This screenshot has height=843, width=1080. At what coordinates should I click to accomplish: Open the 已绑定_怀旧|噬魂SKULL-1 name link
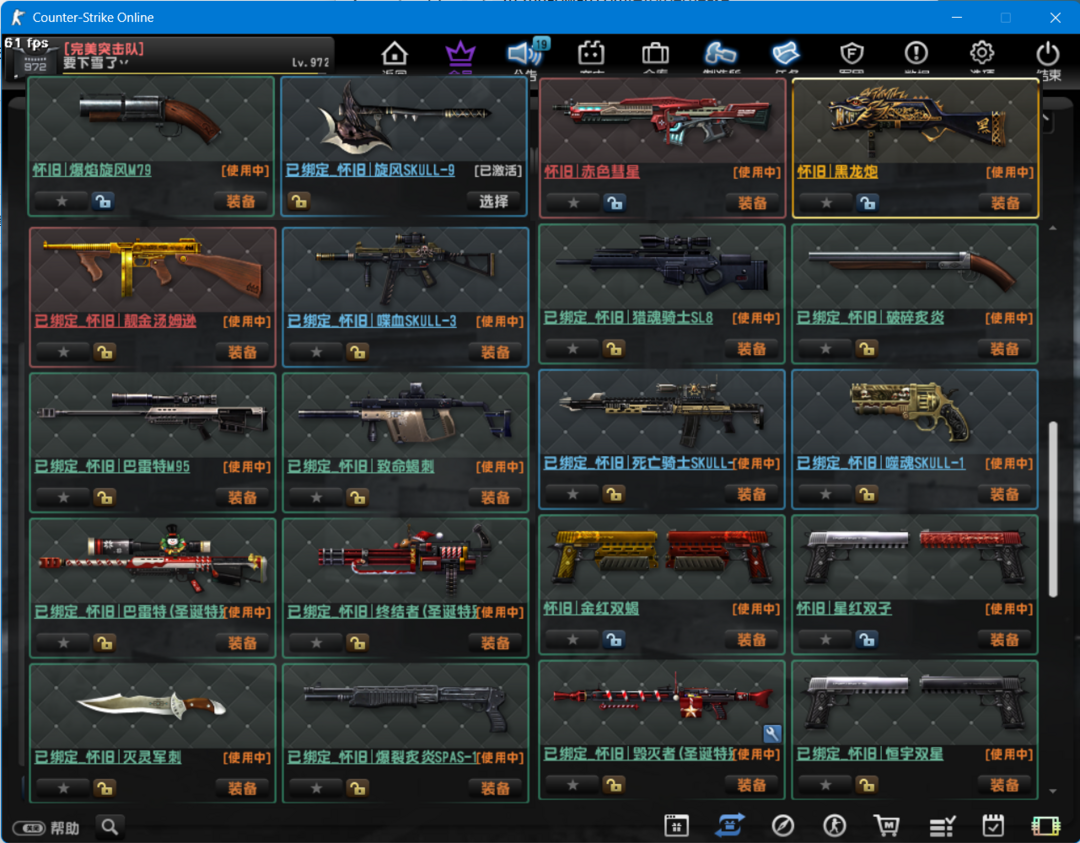(x=881, y=463)
